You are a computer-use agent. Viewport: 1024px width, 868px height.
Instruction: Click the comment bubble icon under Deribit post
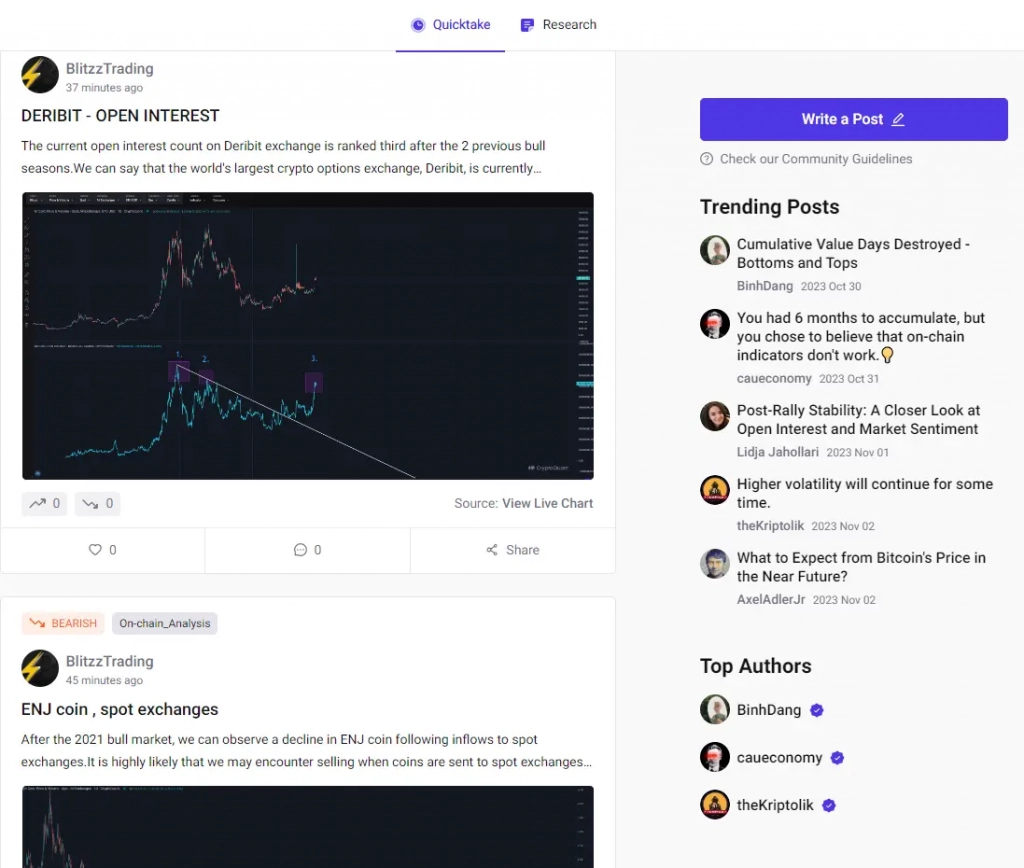point(300,550)
